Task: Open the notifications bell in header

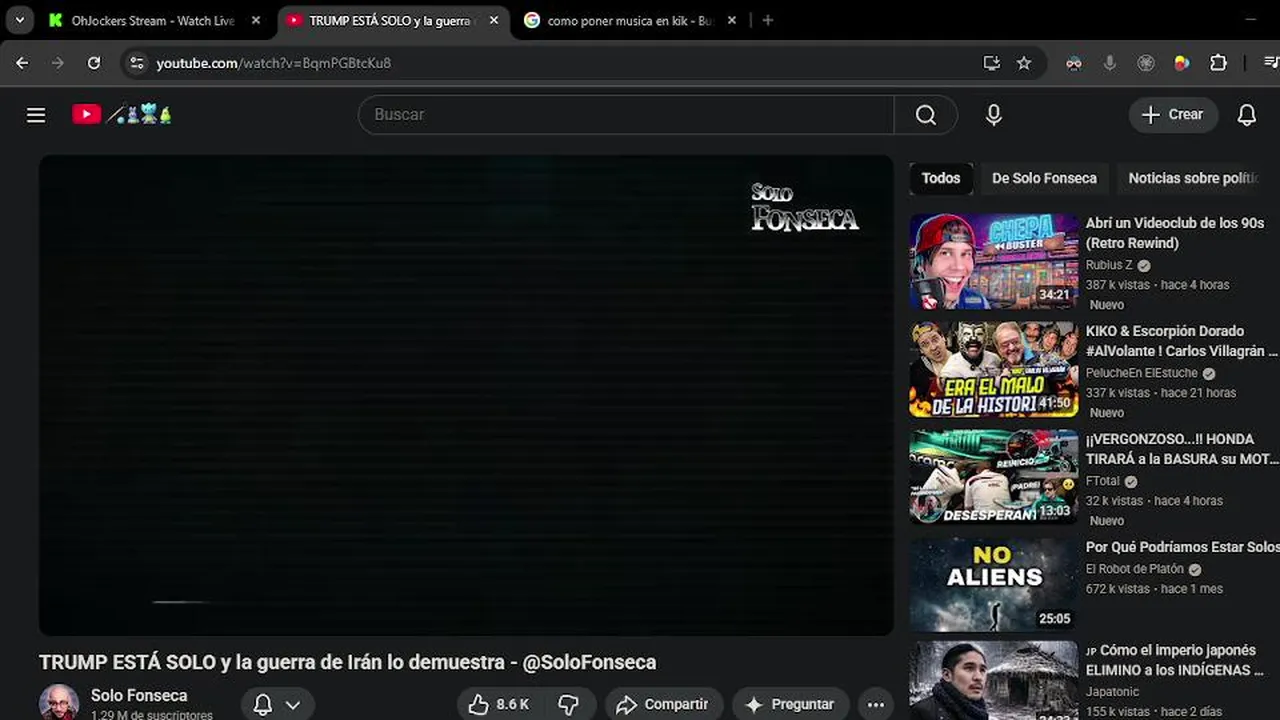Action: pos(1246,115)
